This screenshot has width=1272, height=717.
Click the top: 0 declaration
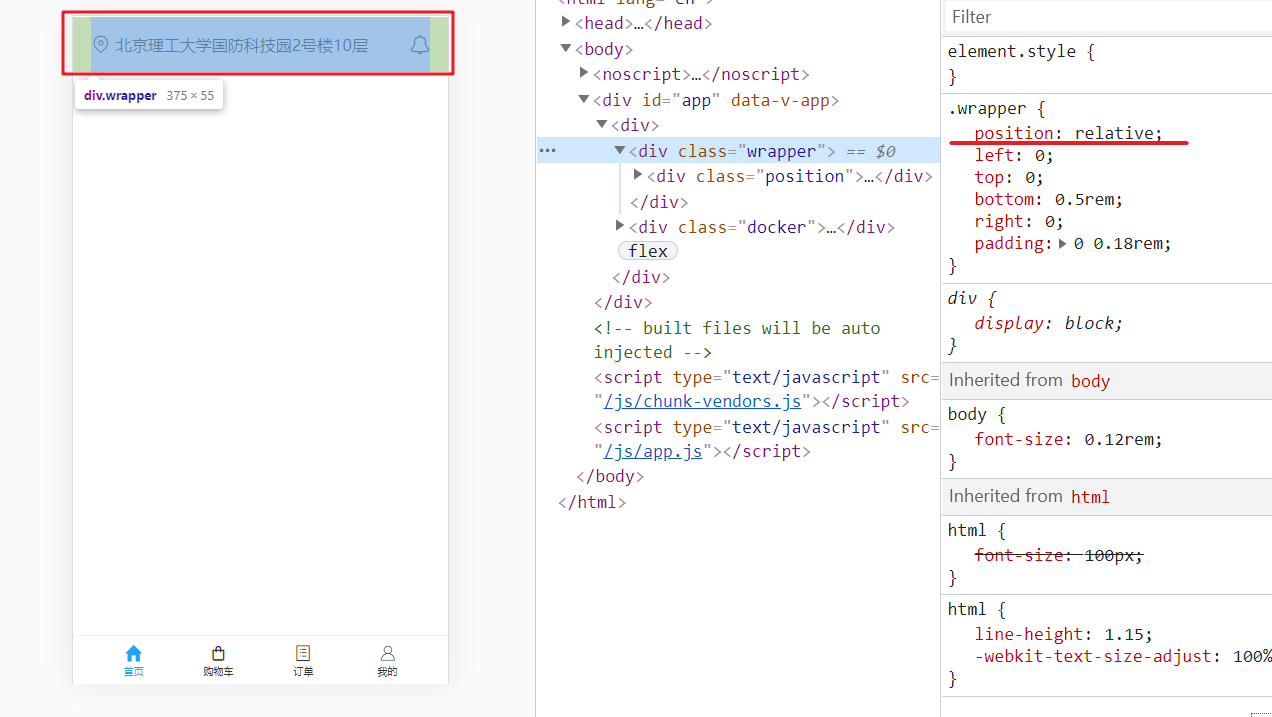tap(1009, 177)
